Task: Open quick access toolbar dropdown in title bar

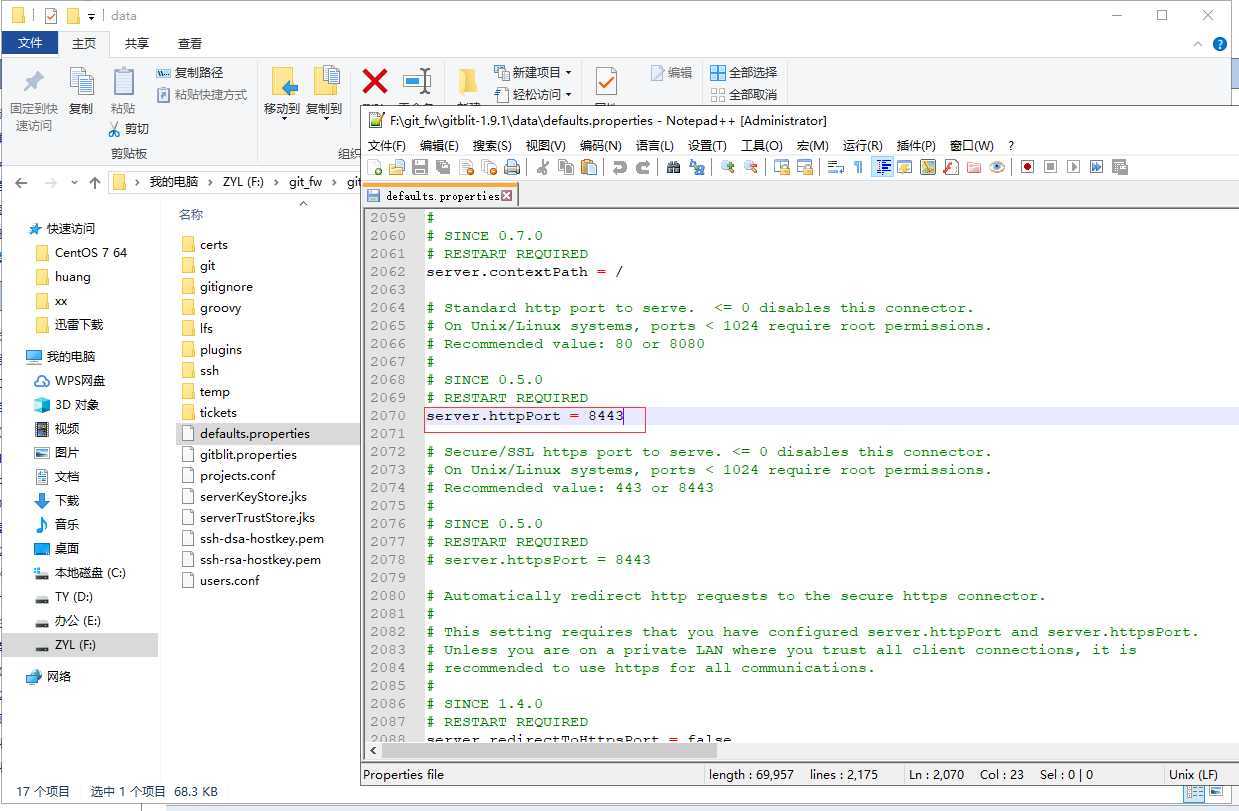Action: (x=91, y=16)
